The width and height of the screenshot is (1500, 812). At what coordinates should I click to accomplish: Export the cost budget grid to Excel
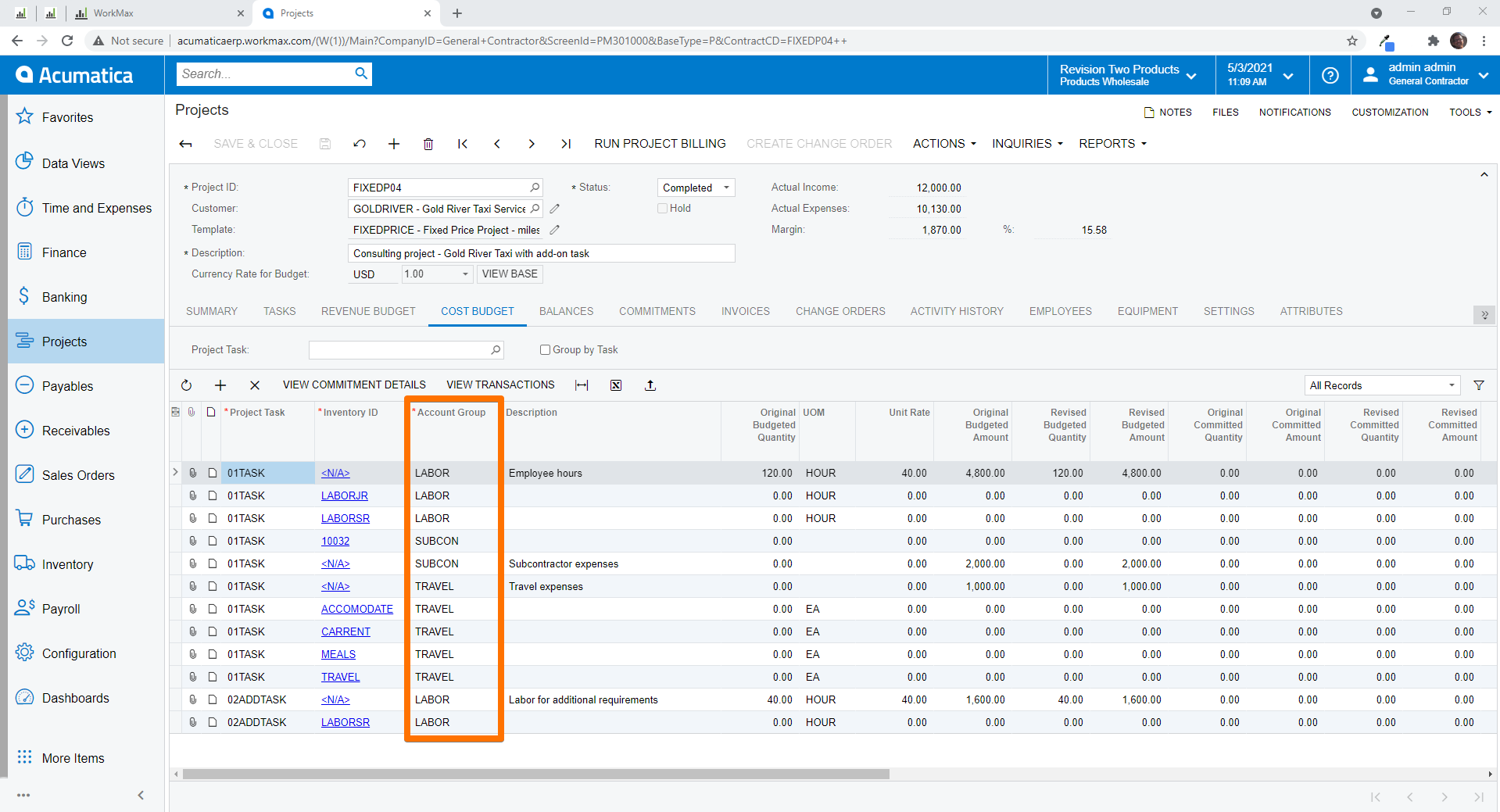(x=616, y=385)
